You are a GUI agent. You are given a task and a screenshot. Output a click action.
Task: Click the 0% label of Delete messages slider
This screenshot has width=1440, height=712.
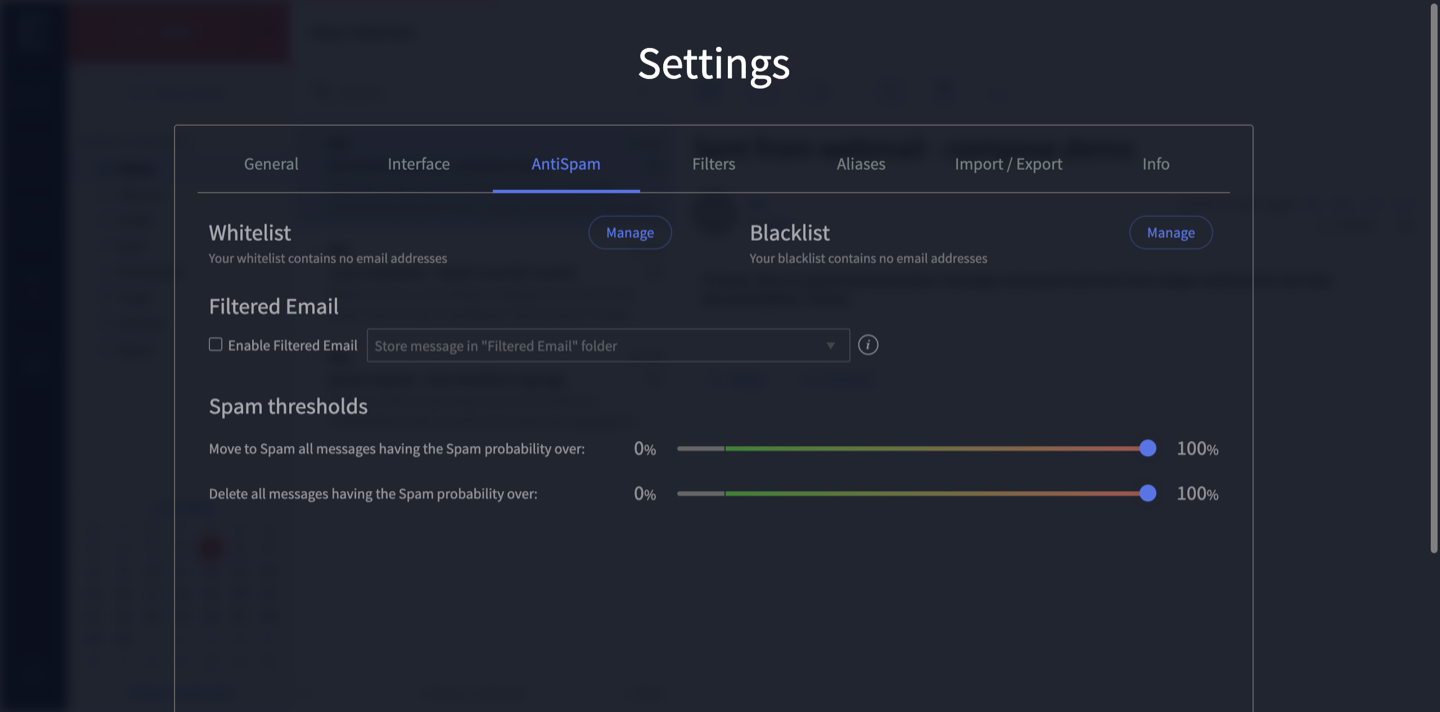645,494
